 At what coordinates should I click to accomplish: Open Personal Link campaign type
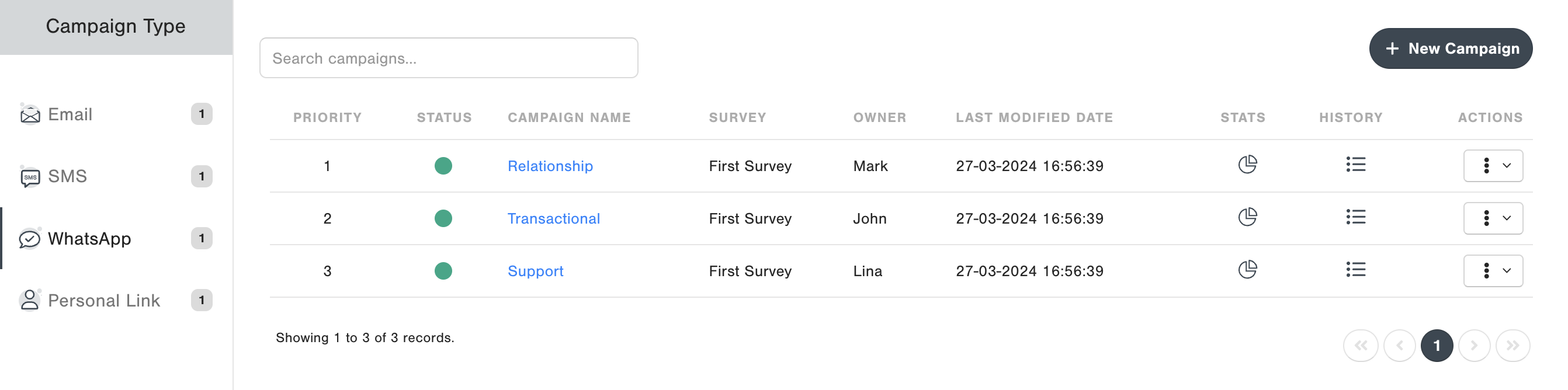click(x=103, y=301)
